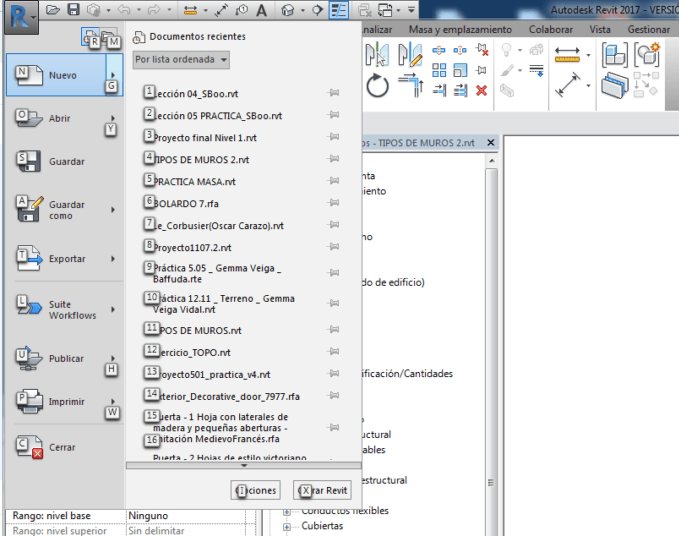Click the Pin tool icon in ribbon

[481, 70]
